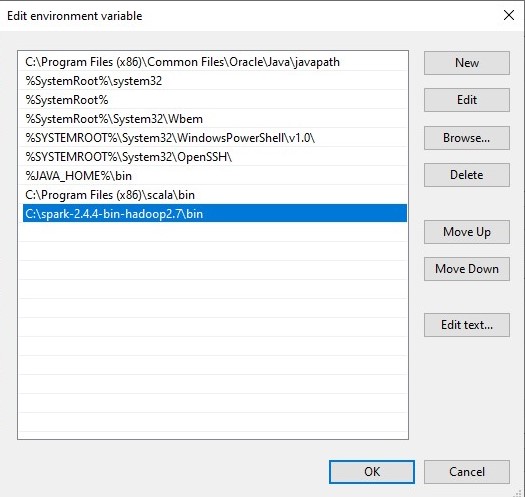Close the Edit environment variable dialog
Image resolution: width=525 pixels, height=497 pixels.
pyautogui.click(x=509, y=15)
